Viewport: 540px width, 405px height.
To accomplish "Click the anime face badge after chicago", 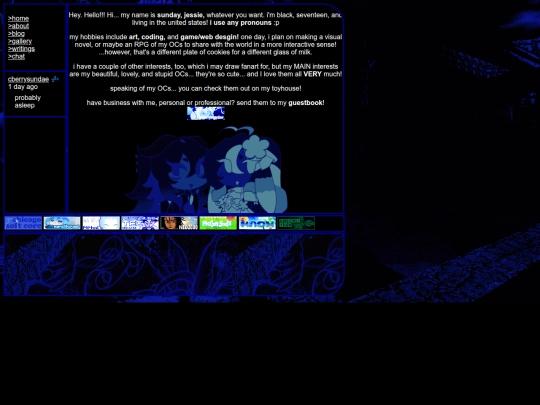I will click(62, 223).
